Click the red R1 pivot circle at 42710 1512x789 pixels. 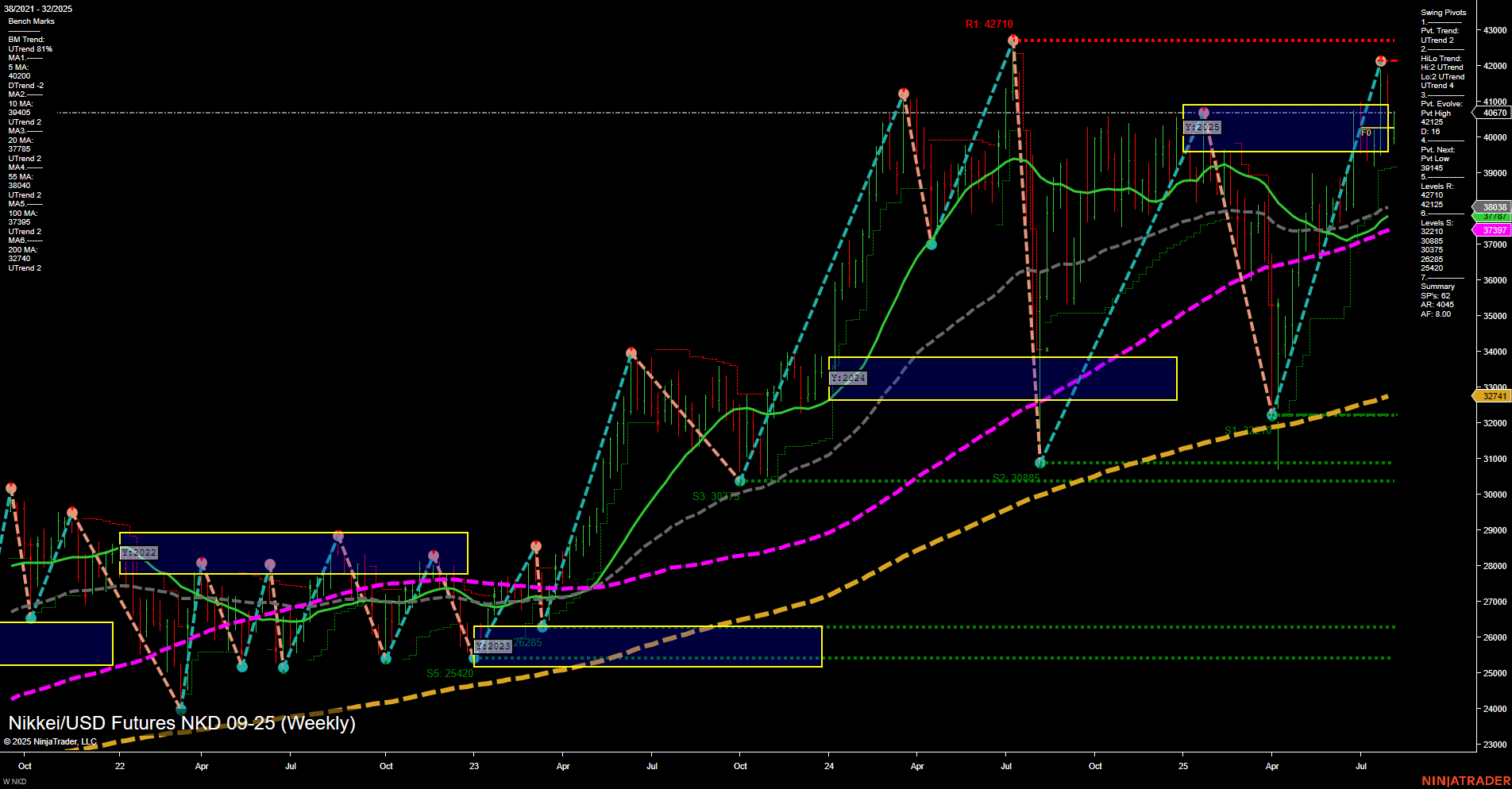tap(1012, 40)
